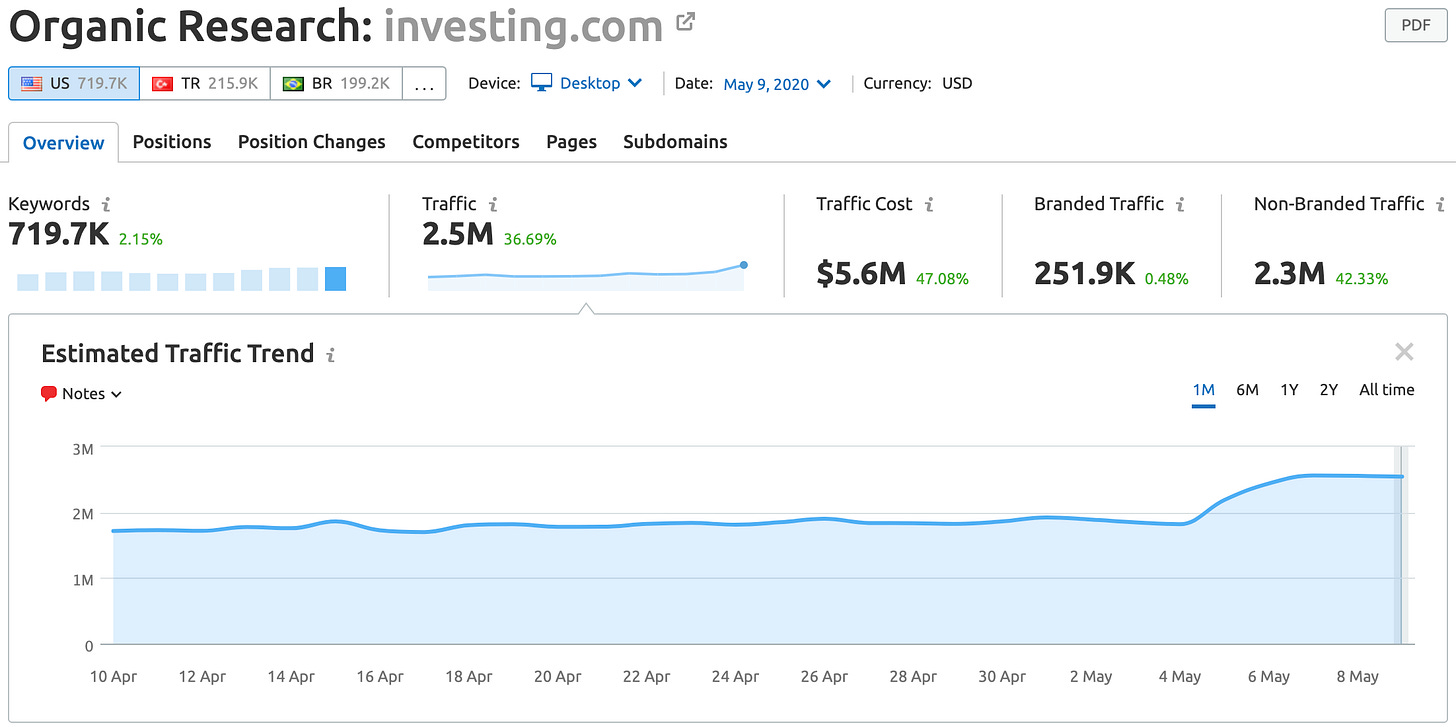Image resolution: width=1456 pixels, height=727 pixels.
Task: Switch to the Overview tab
Action: pos(64,142)
